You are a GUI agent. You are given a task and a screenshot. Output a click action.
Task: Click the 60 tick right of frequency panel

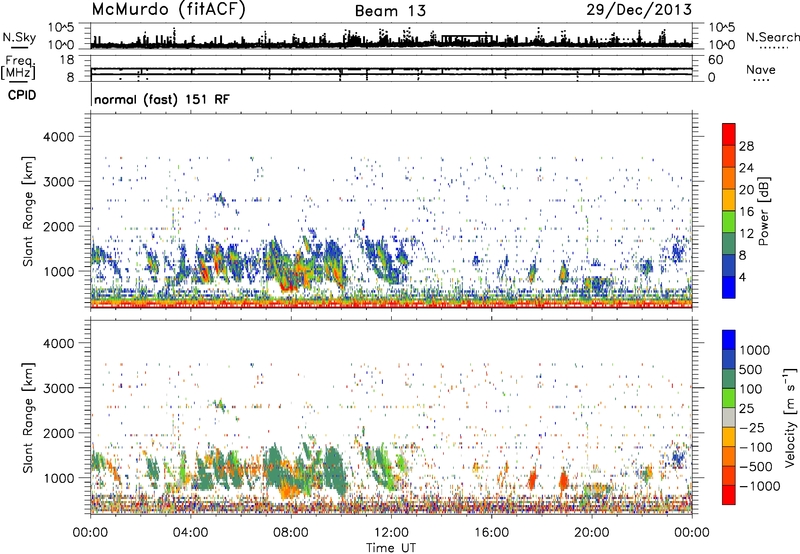click(716, 60)
